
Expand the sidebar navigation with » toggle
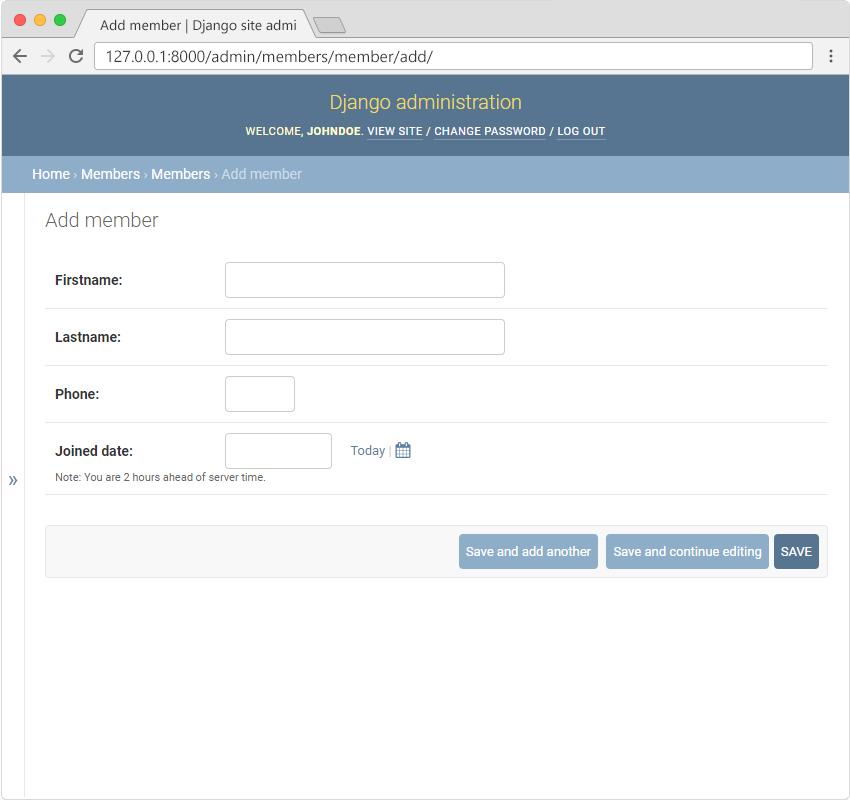(x=13, y=480)
